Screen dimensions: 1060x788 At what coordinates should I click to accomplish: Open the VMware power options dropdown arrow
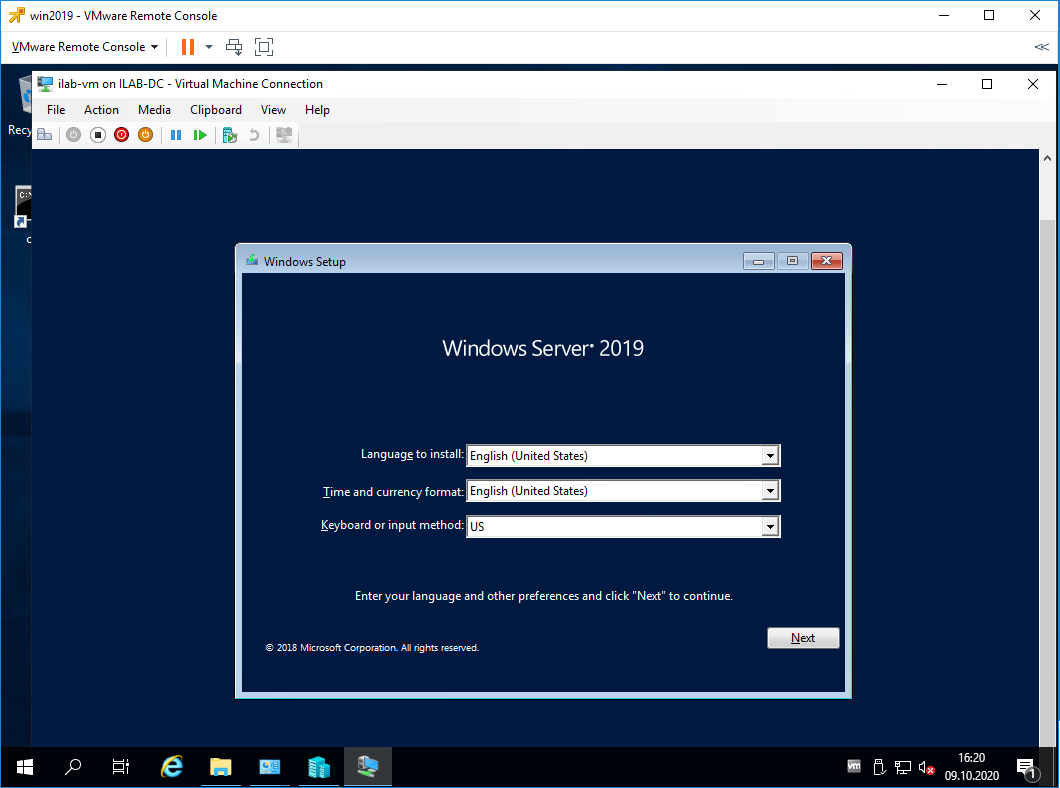(x=209, y=47)
